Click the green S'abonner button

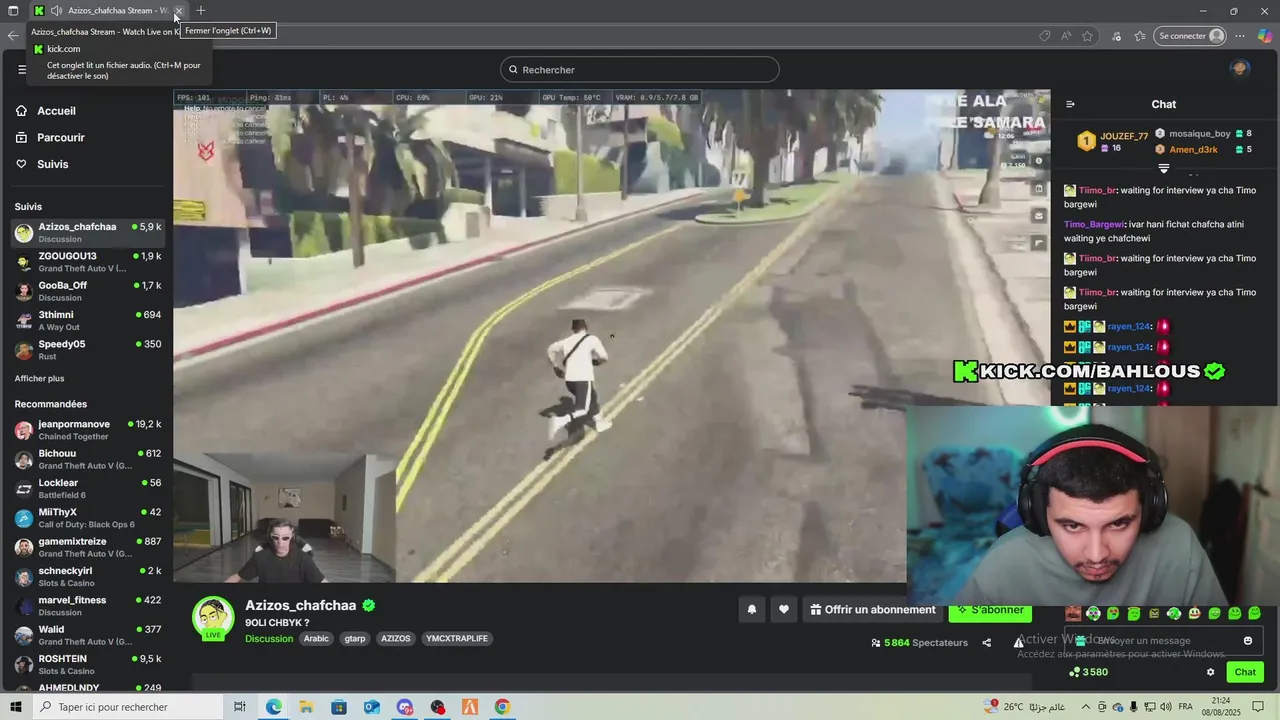coord(990,611)
